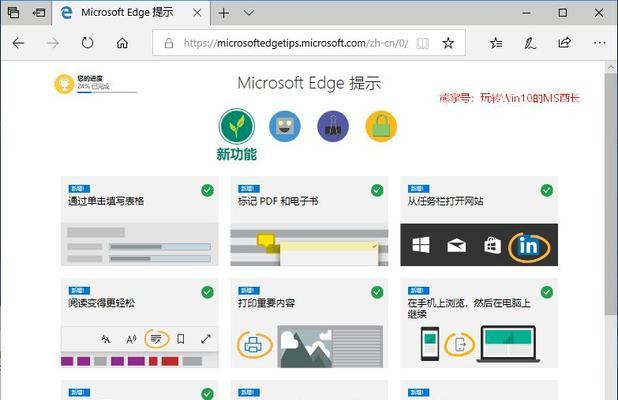The width and height of the screenshot is (618, 400).
Task: Click the checkmark on 阅读变得更轻松 card
Action: click(207, 292)
